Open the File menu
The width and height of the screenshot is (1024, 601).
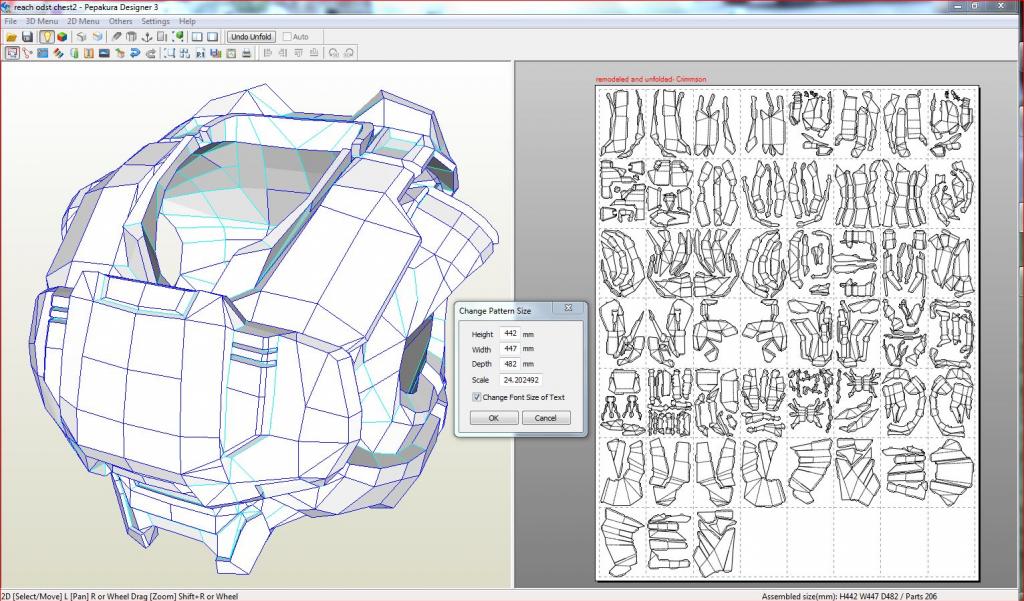point(10,21)
